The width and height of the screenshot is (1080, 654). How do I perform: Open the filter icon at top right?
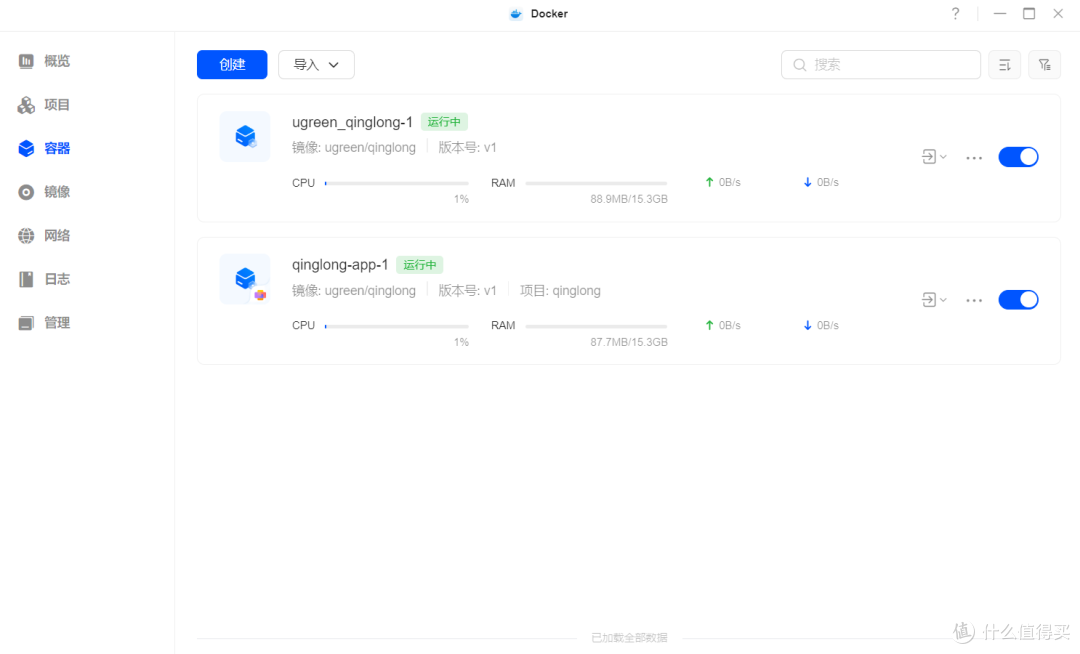(1044, 65)
